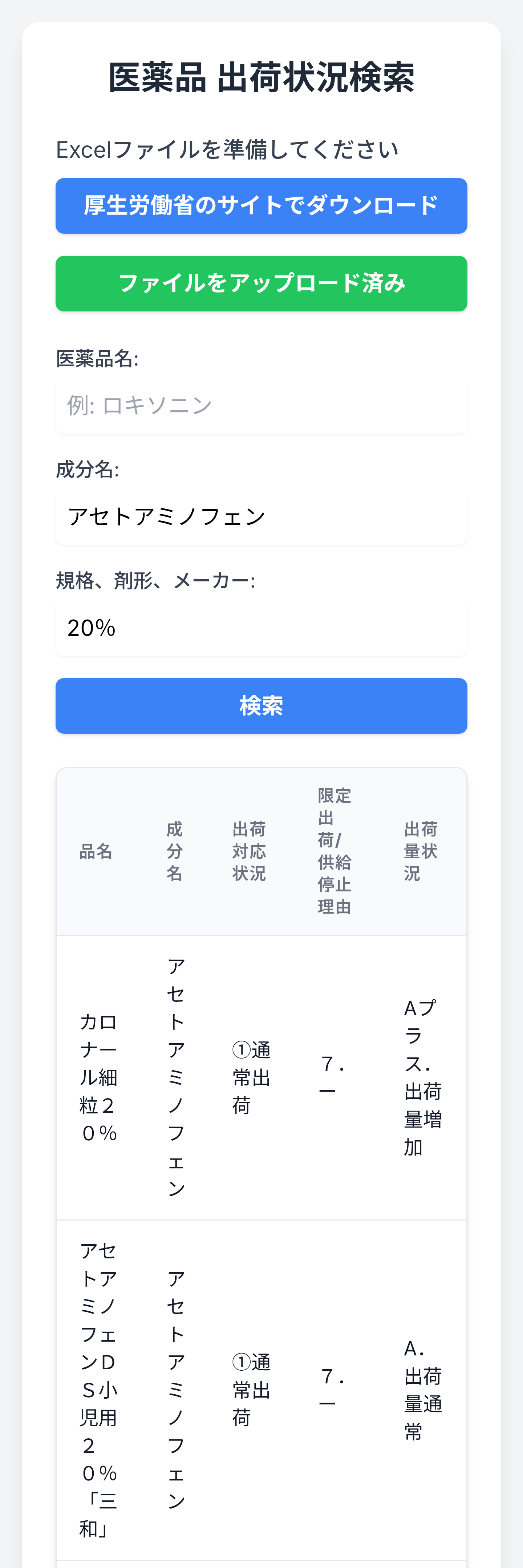
Task: Click the ７．ー reason cell in カロナール row
Action: [333, 1077]
